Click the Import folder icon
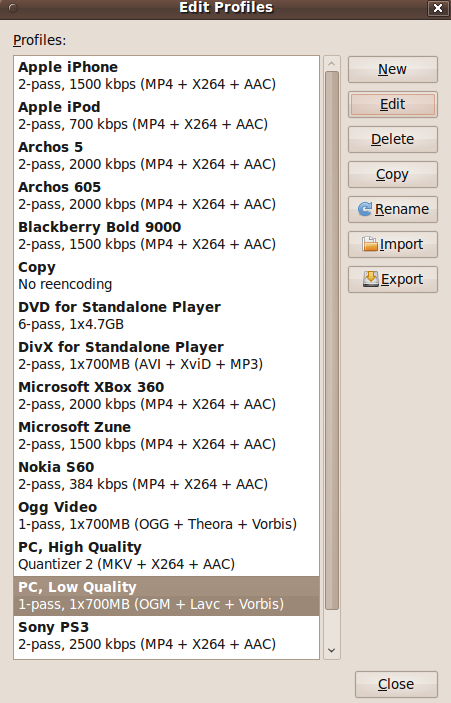This screenshot has width=451, height=703. pyautogui.click(x=370, y=244)
